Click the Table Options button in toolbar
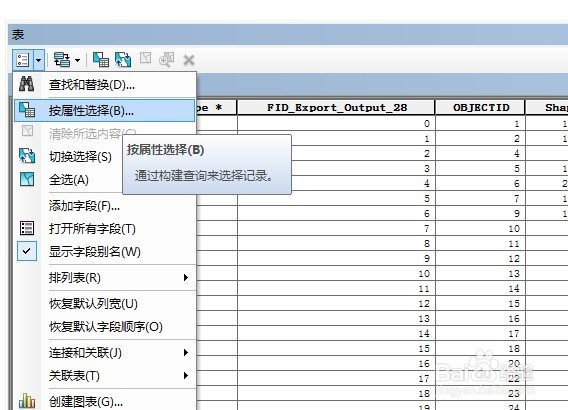Image resolution: width=568 pixels, height=410 pixels. (x=23, y=60)
